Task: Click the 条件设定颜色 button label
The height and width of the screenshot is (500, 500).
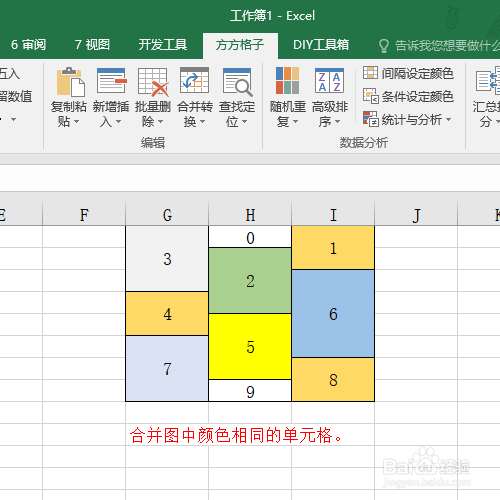Action: [x=417, y=96]
